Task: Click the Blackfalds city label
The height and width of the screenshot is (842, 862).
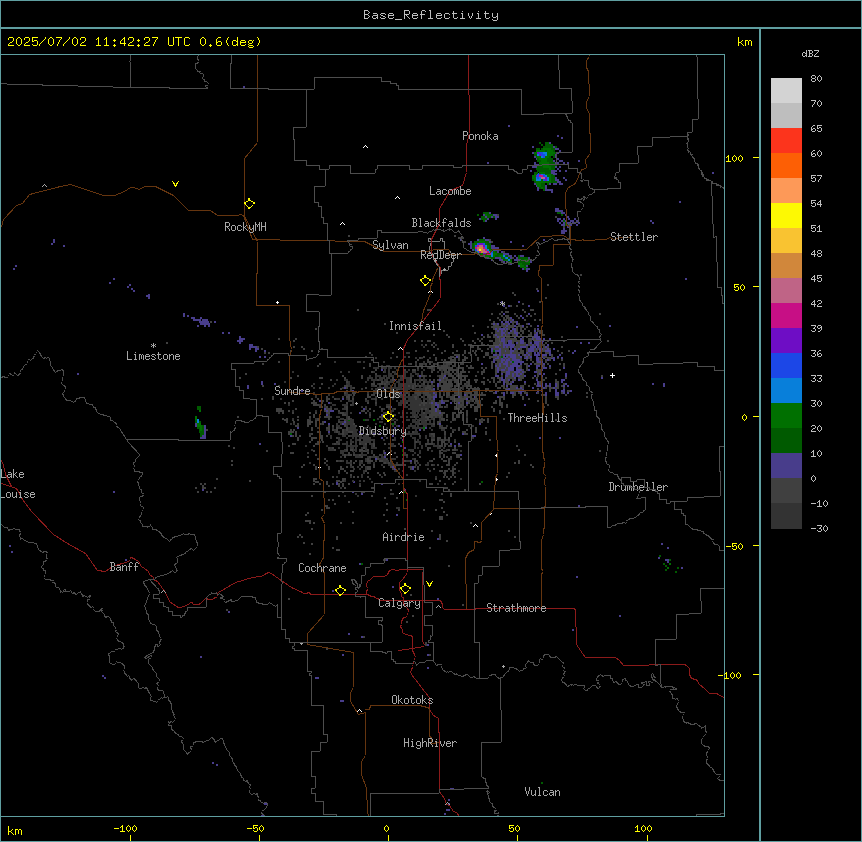Action: point(441,223)
